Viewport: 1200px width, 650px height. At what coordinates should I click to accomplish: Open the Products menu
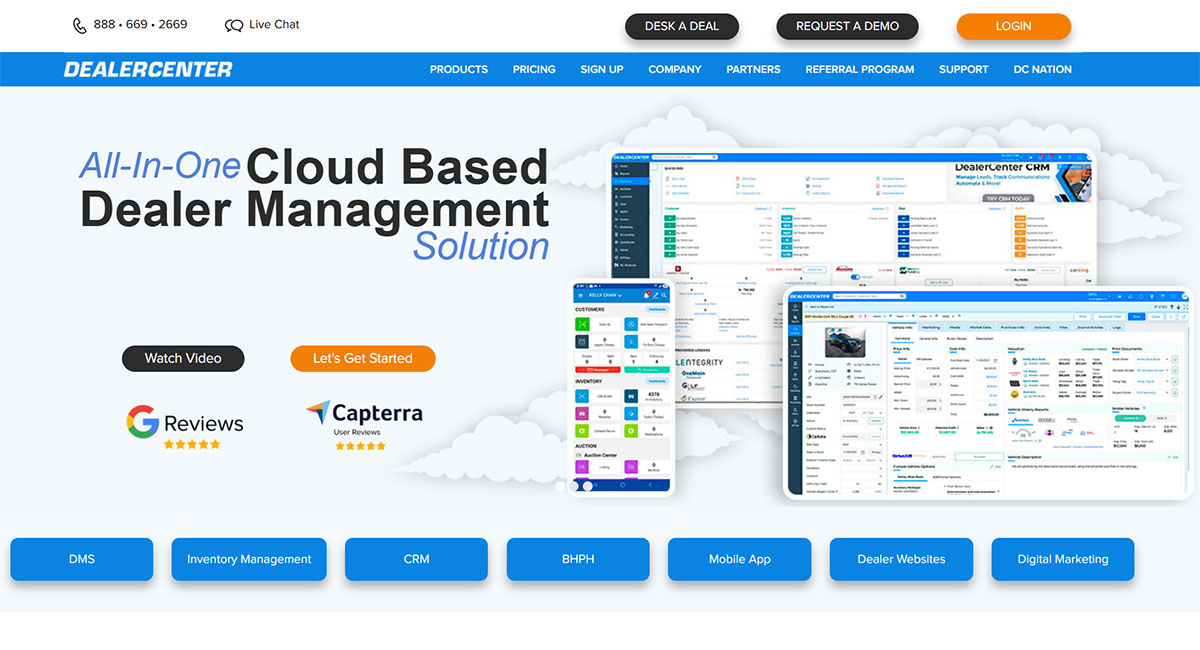point(459,69)
